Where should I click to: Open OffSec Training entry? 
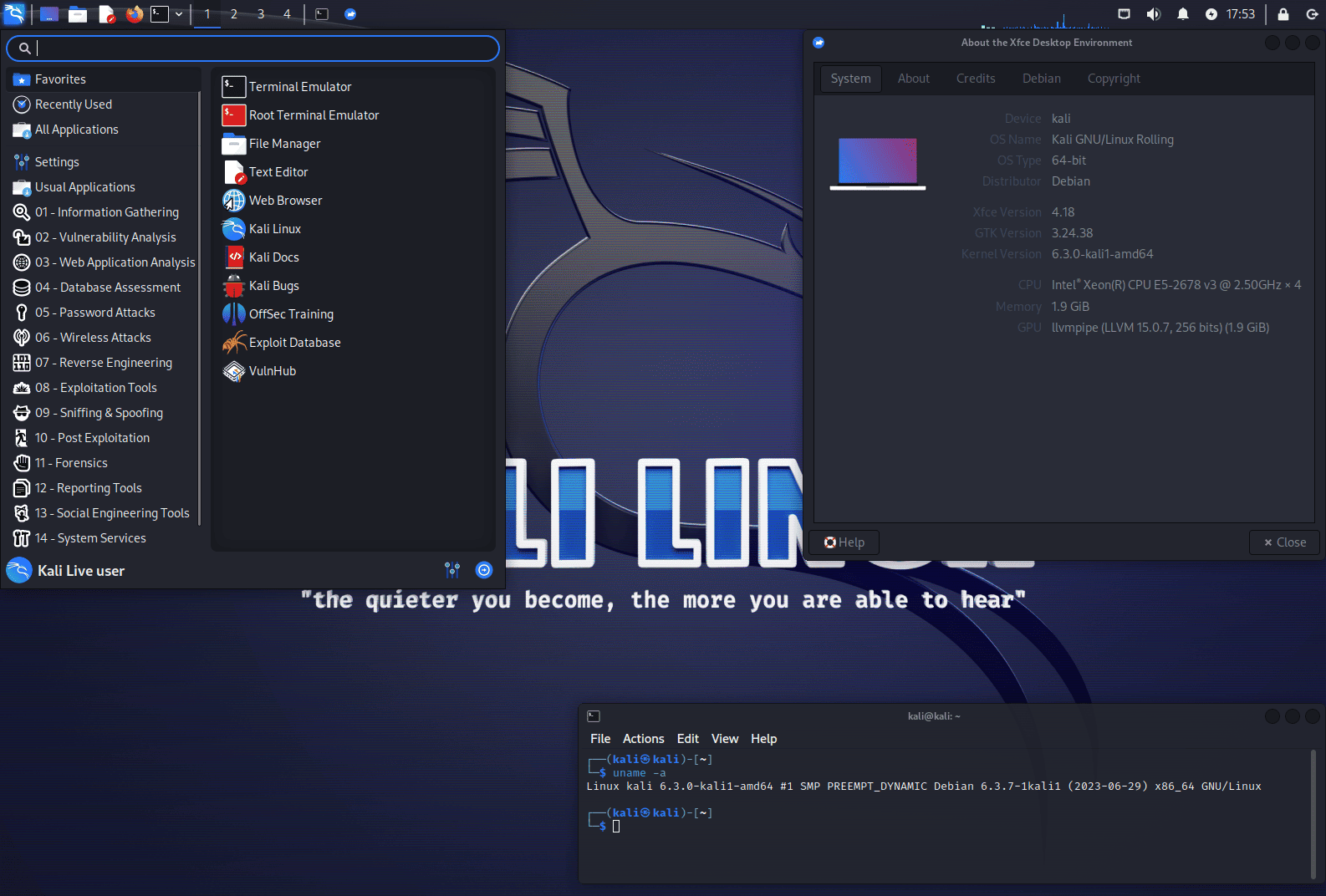pyautogui.click(x=353, y=314)
